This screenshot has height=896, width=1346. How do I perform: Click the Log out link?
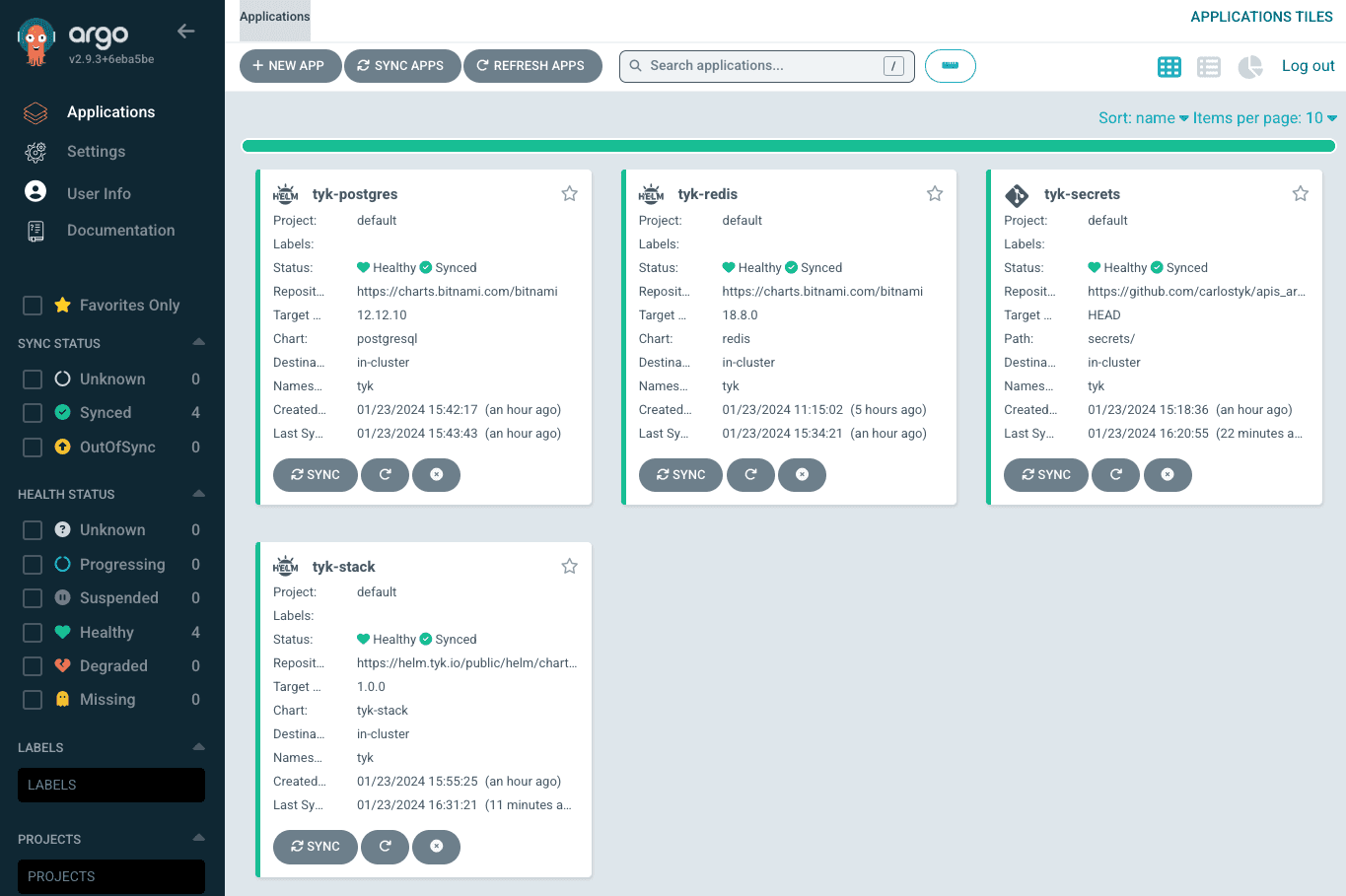point(1308,66)
